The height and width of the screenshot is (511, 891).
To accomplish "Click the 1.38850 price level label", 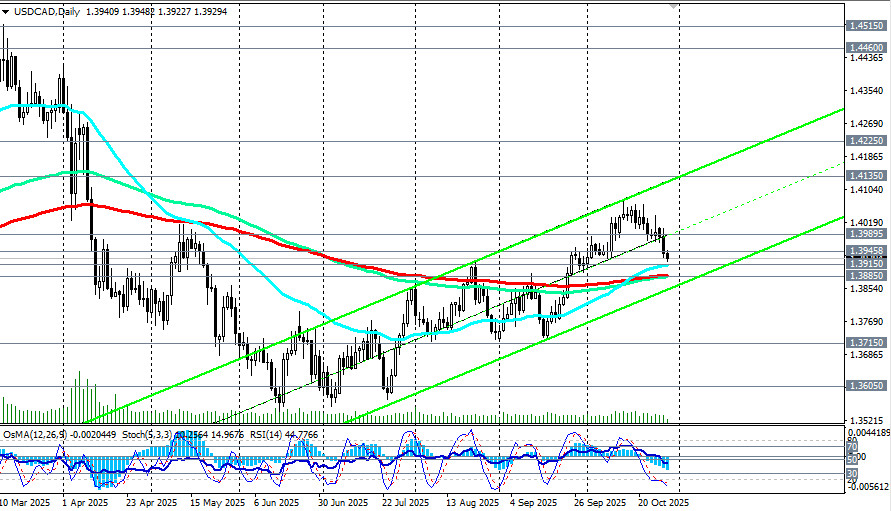I will click(865, 276).
